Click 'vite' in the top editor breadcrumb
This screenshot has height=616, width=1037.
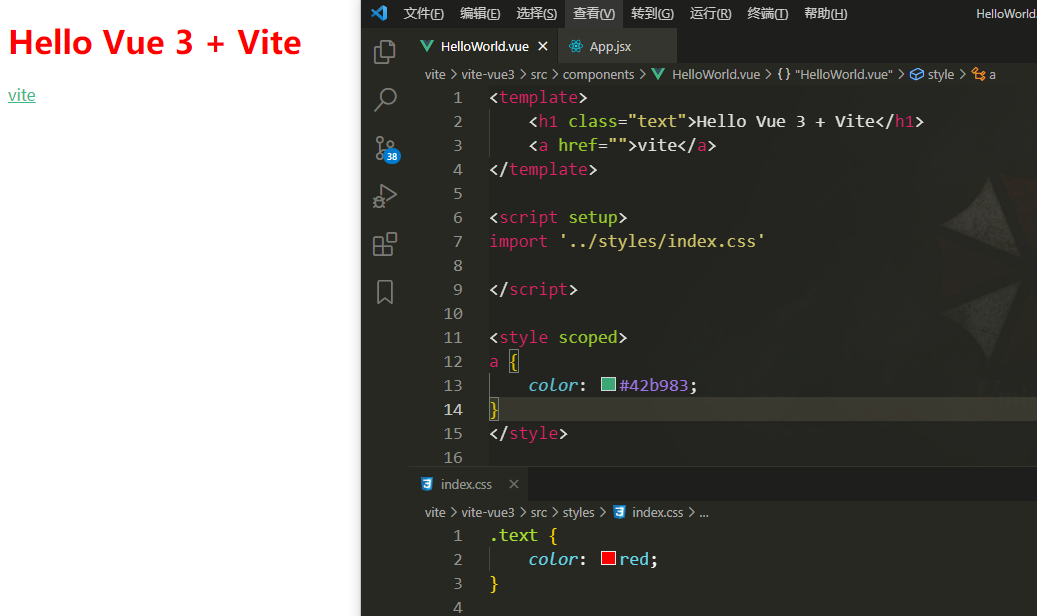click(435, 74)
